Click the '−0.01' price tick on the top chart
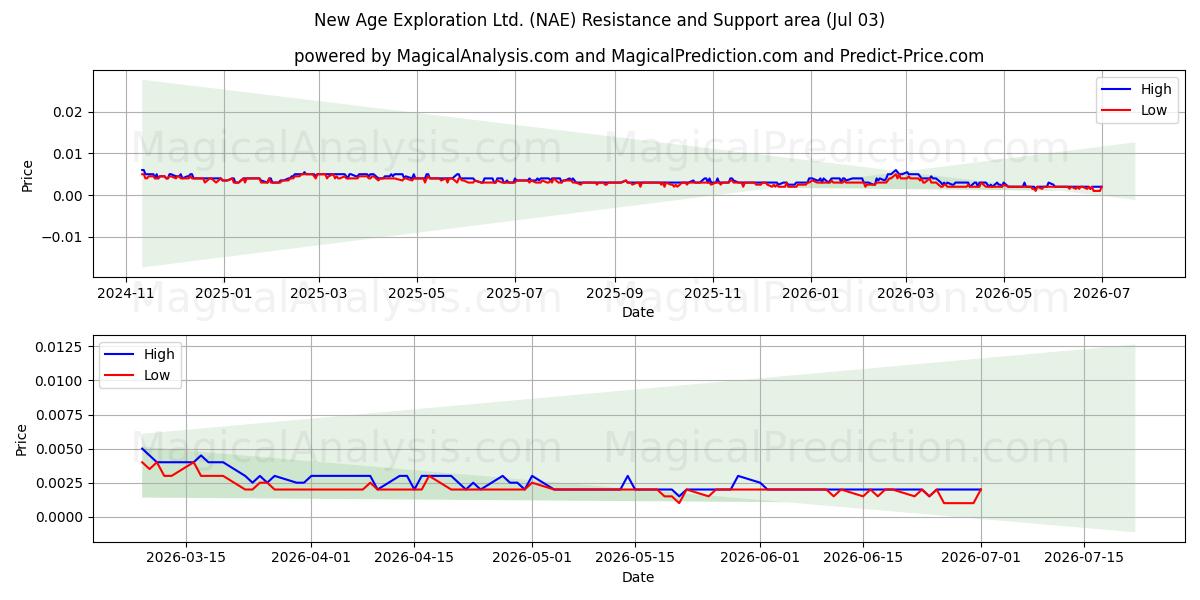This screenshot has height=600, width=1200. click(x=63, y=237)
